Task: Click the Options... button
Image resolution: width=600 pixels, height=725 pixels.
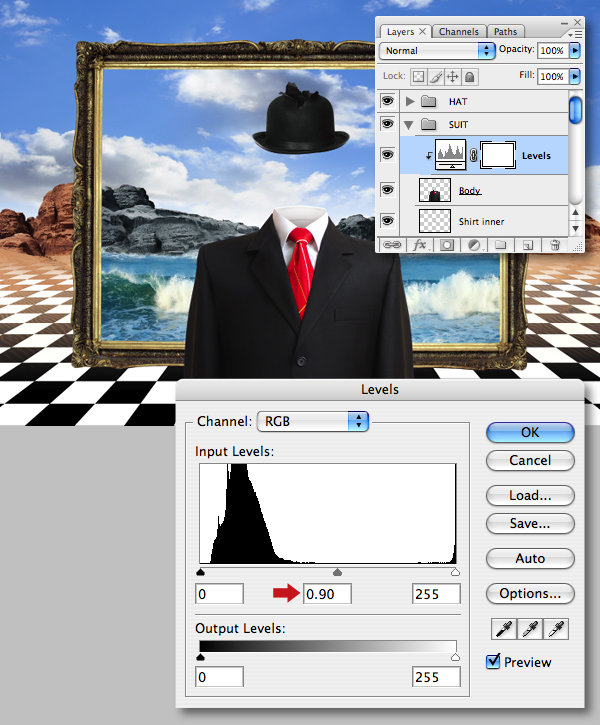Action: [x=530, y=593]
